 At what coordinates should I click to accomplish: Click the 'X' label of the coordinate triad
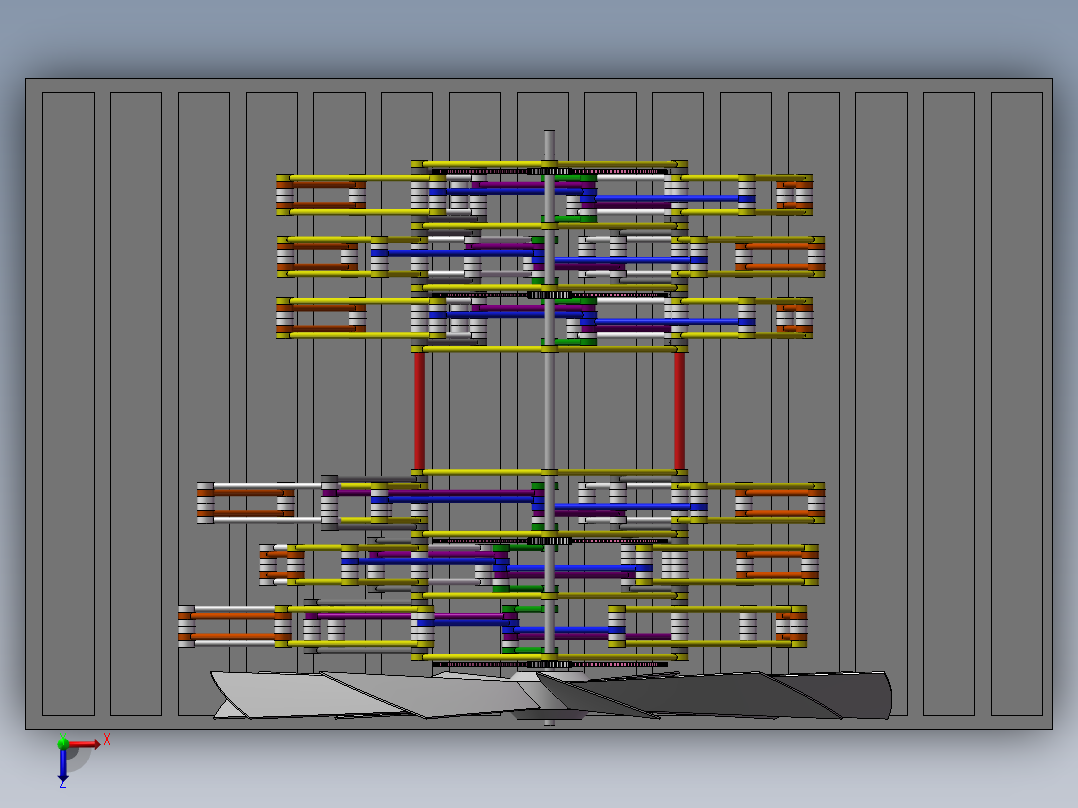pyautogui.click(x=107, y=740)
